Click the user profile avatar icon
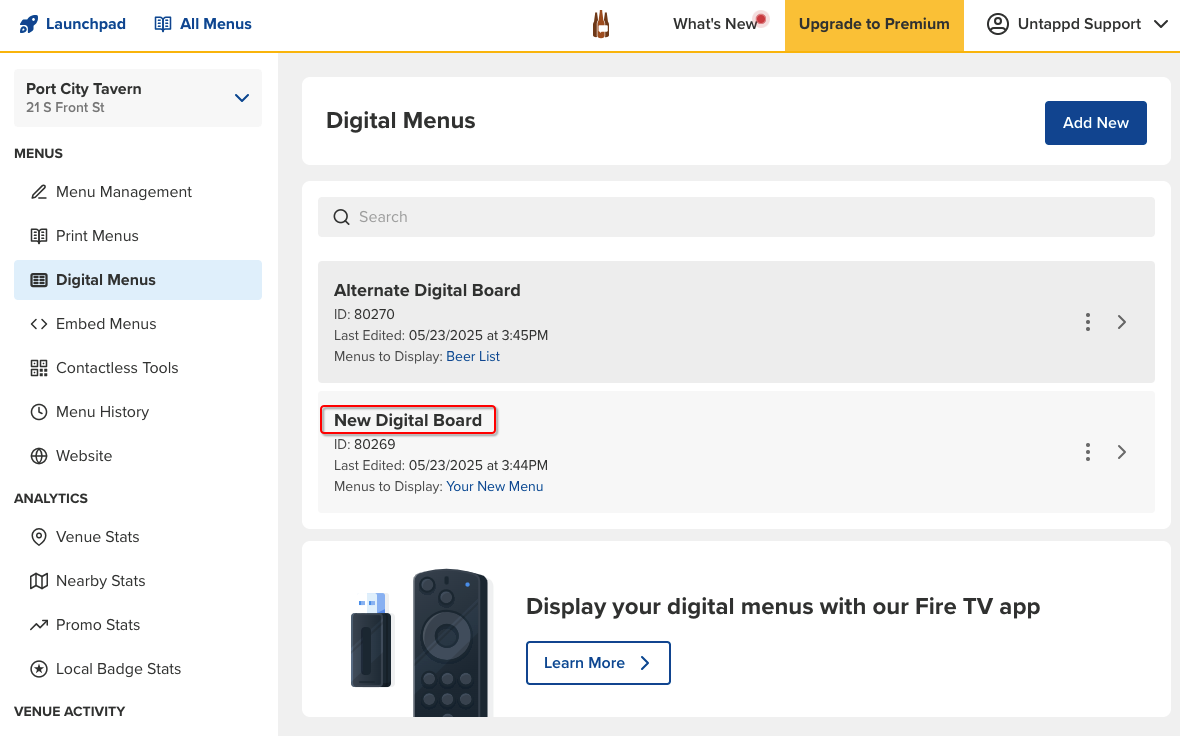1180x736 pixels. point(997,24)
